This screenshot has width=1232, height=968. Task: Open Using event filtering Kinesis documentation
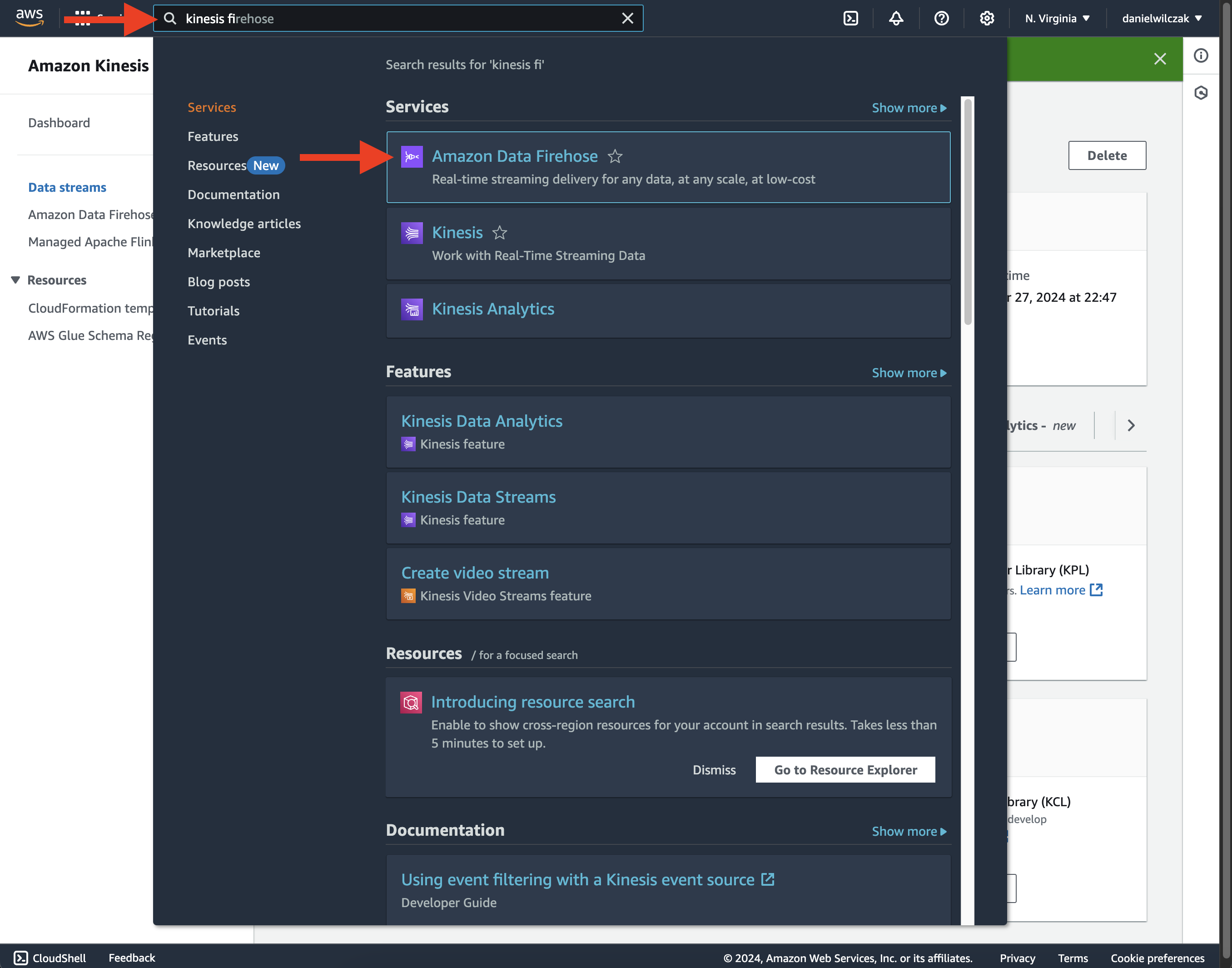(x=587, y=880)
